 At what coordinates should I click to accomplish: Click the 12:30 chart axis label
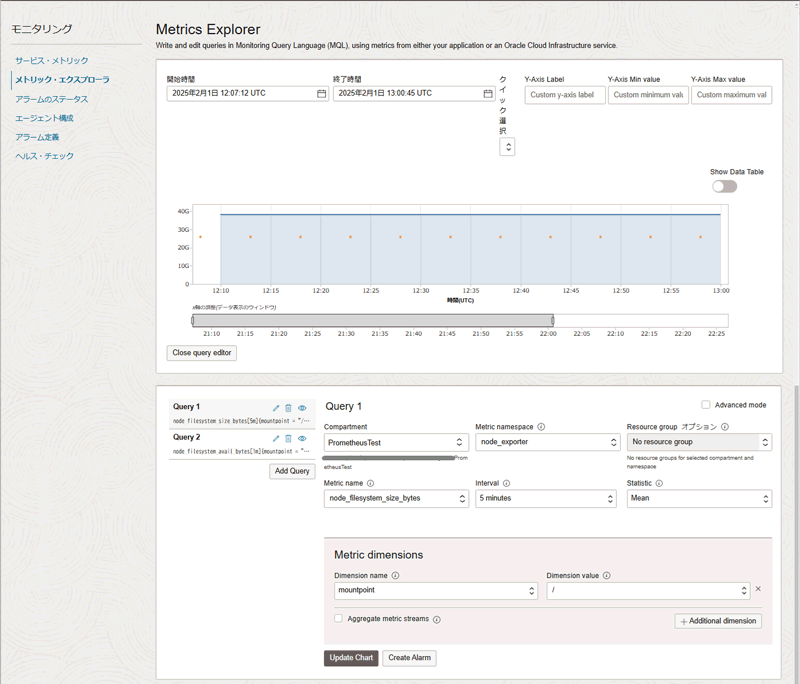coord(421,291)
